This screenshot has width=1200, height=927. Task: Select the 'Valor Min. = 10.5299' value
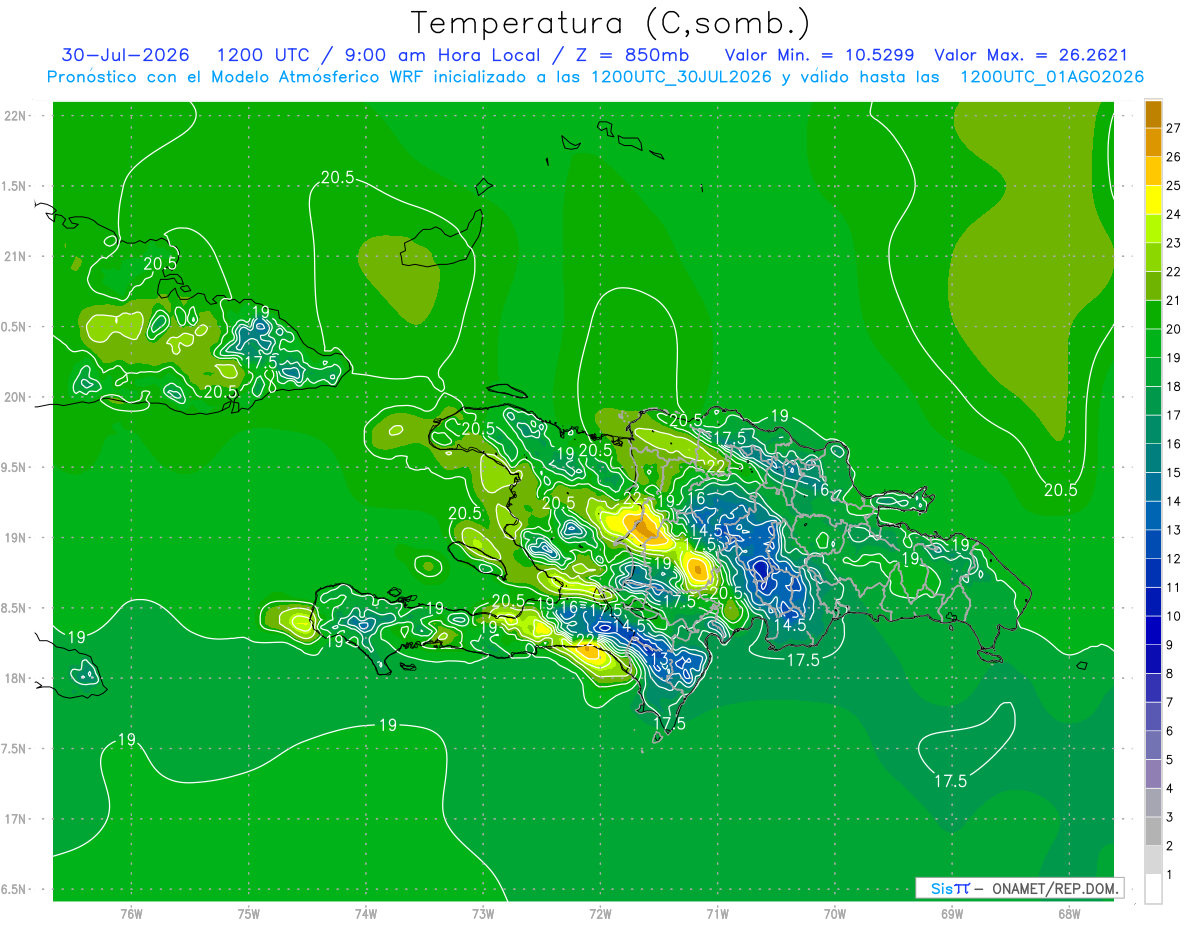pyautogui.click(x=818, y=55)
